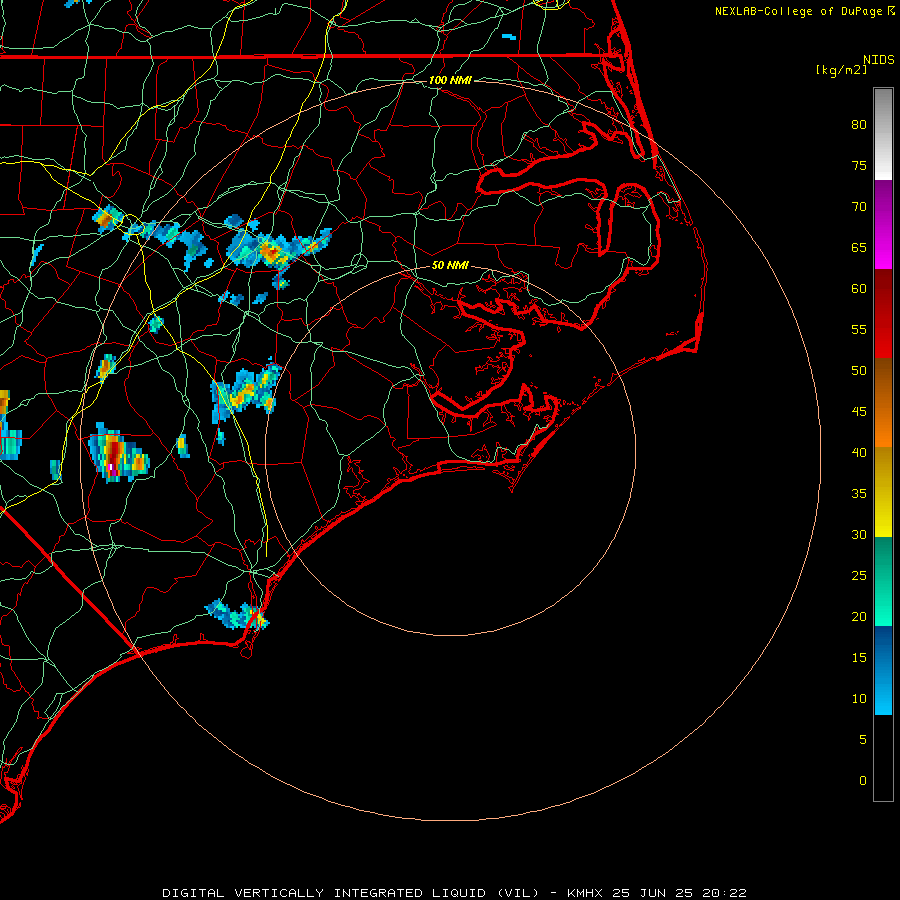Viewport: 900px width, 900px height.
Task: Click the 100 NMI range ring label
Action: (450, 80)
